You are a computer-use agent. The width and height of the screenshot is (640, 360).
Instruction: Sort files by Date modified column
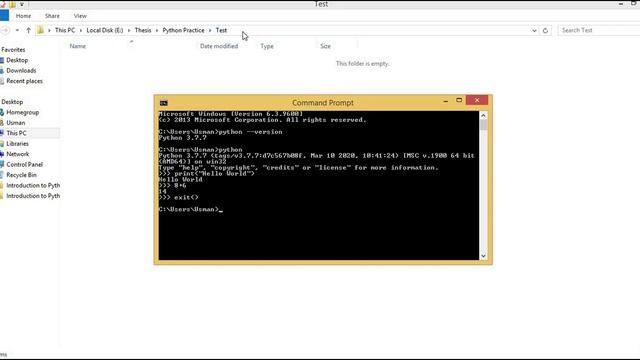click(x=219, y=46)
